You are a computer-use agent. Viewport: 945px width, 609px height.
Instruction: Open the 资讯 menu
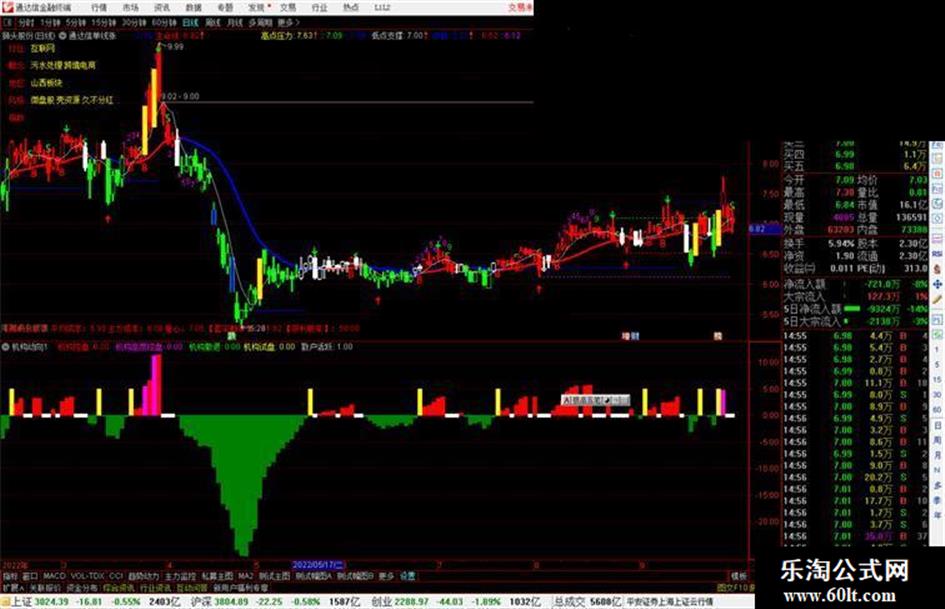pyautogui.click(x=162, y=8)
